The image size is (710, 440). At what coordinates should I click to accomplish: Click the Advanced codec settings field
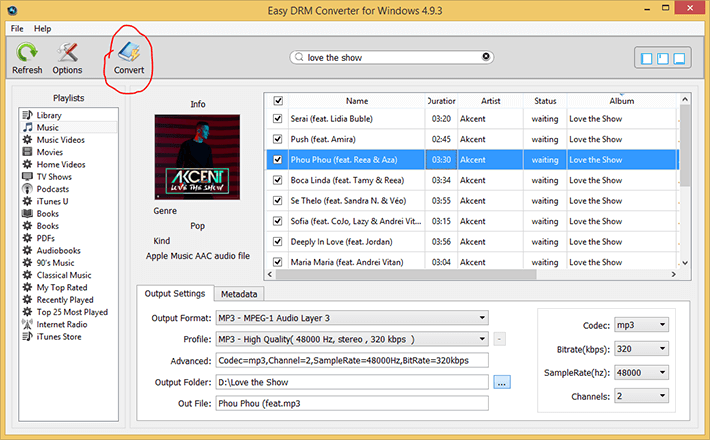[x=352, y=360]
